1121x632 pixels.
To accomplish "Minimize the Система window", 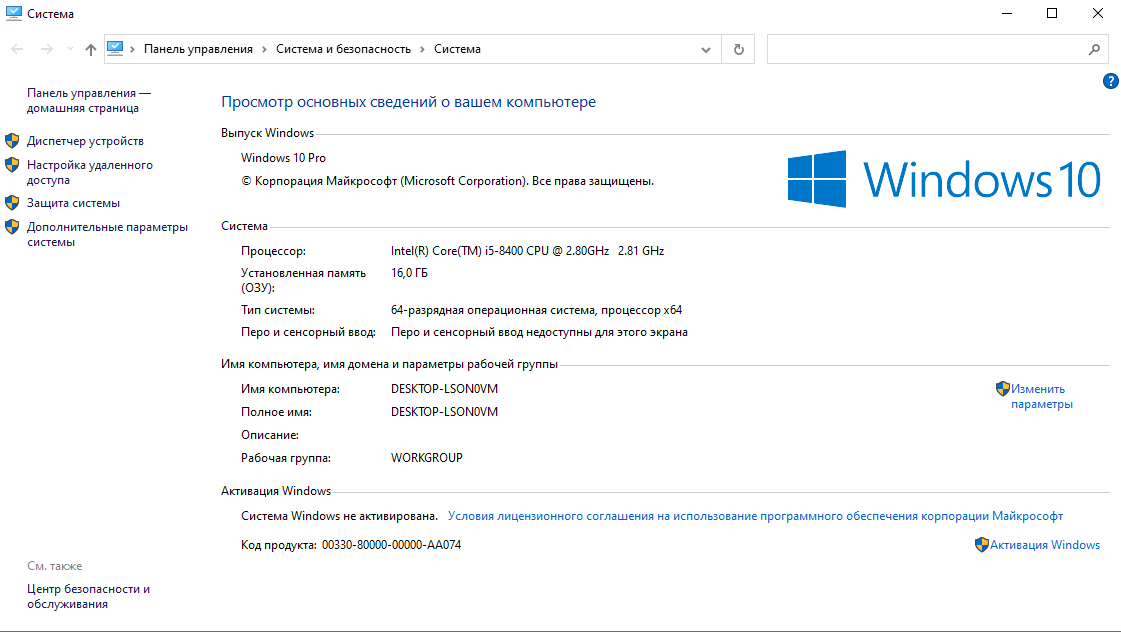I will [1007, 14].
